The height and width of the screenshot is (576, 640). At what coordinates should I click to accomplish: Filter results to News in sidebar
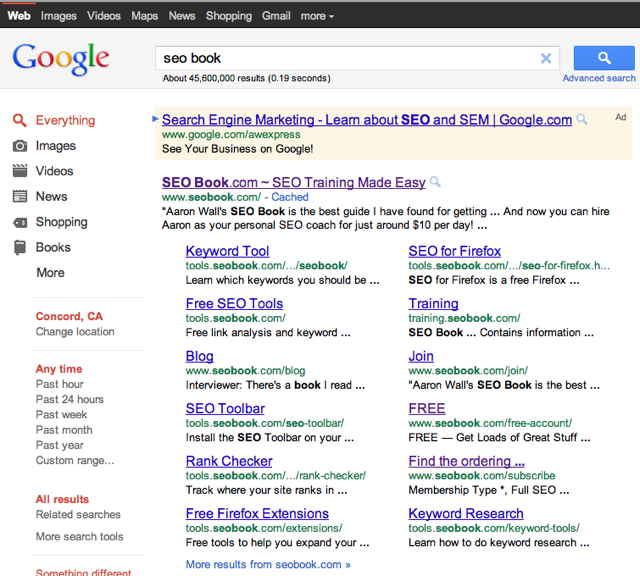click(x=51, y=196)
